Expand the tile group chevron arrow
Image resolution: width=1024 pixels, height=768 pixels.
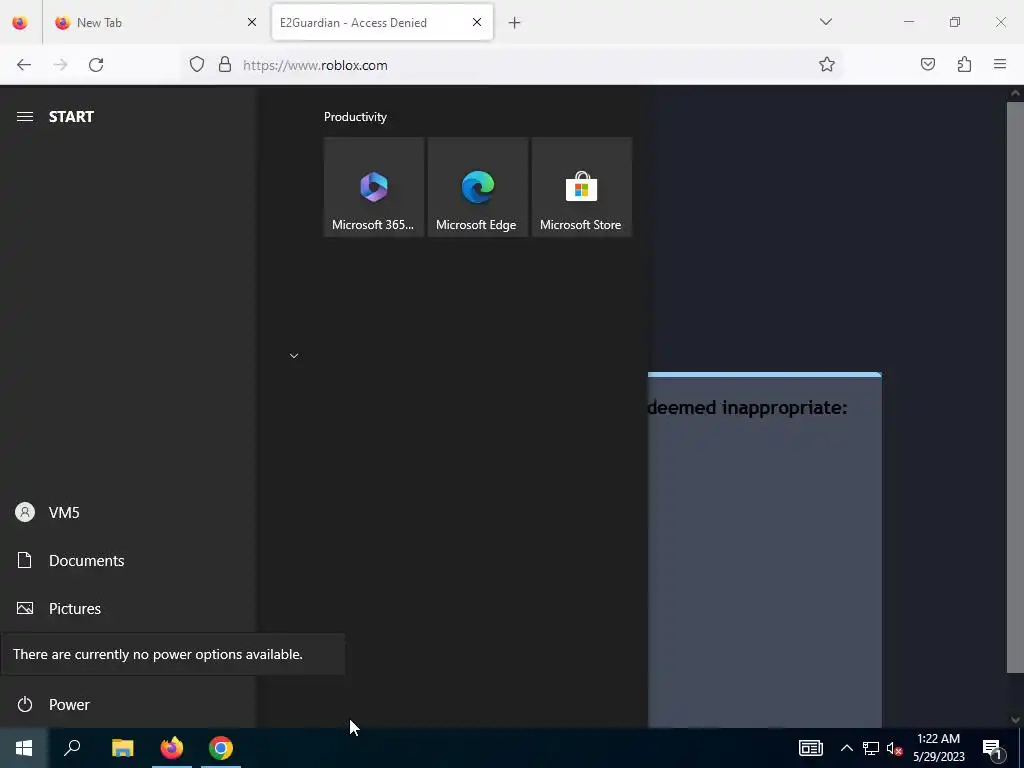pos(294,356)
